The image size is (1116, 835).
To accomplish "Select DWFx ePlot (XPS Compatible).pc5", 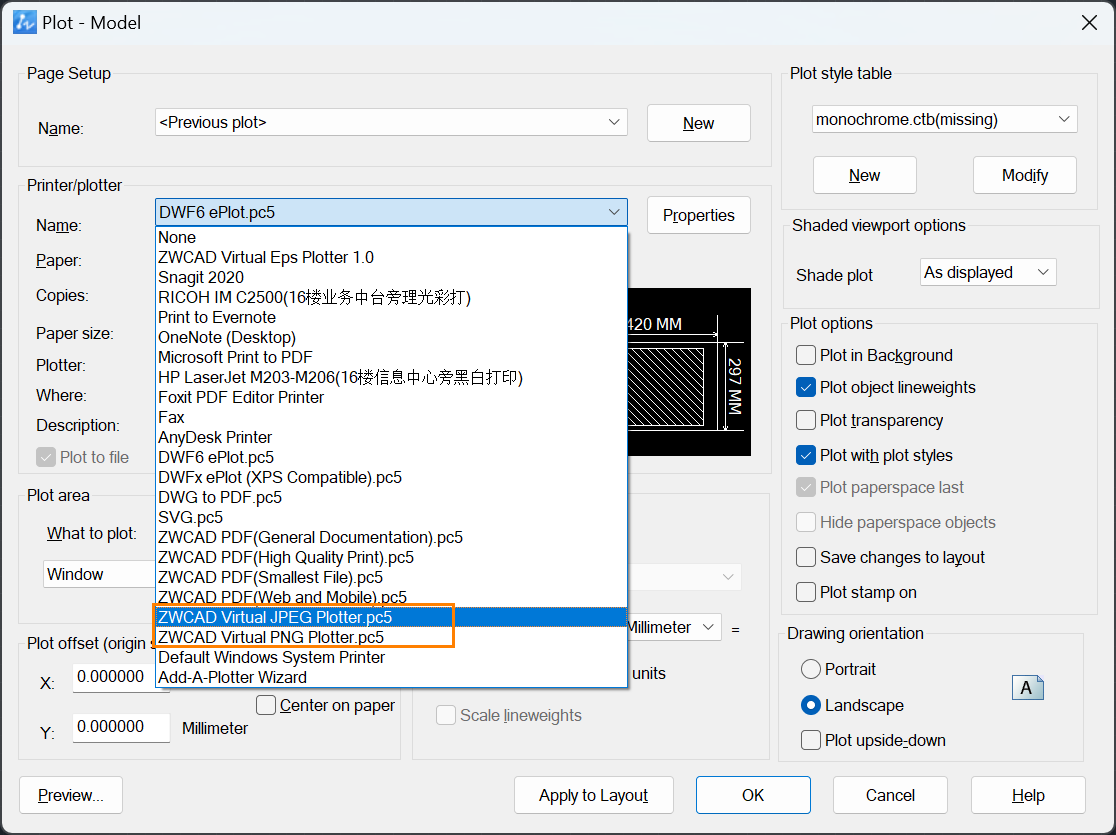I will pos(391,477).
